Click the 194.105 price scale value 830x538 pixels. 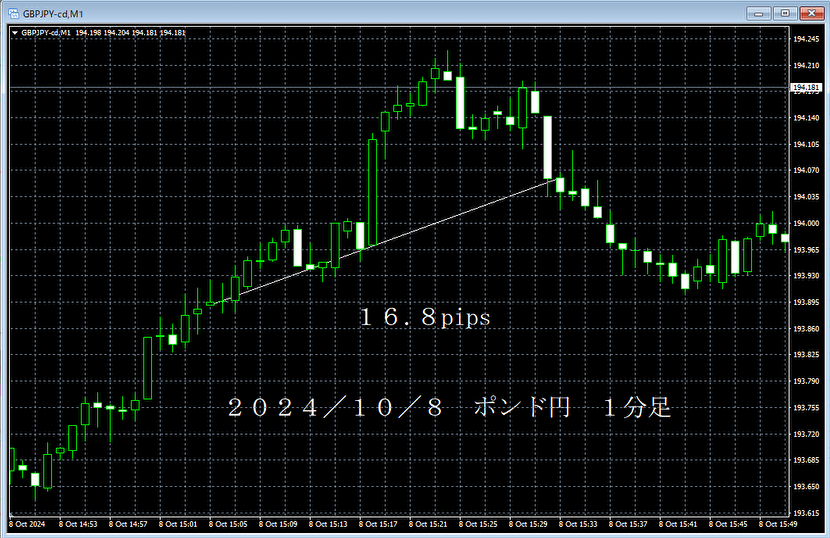806,145
